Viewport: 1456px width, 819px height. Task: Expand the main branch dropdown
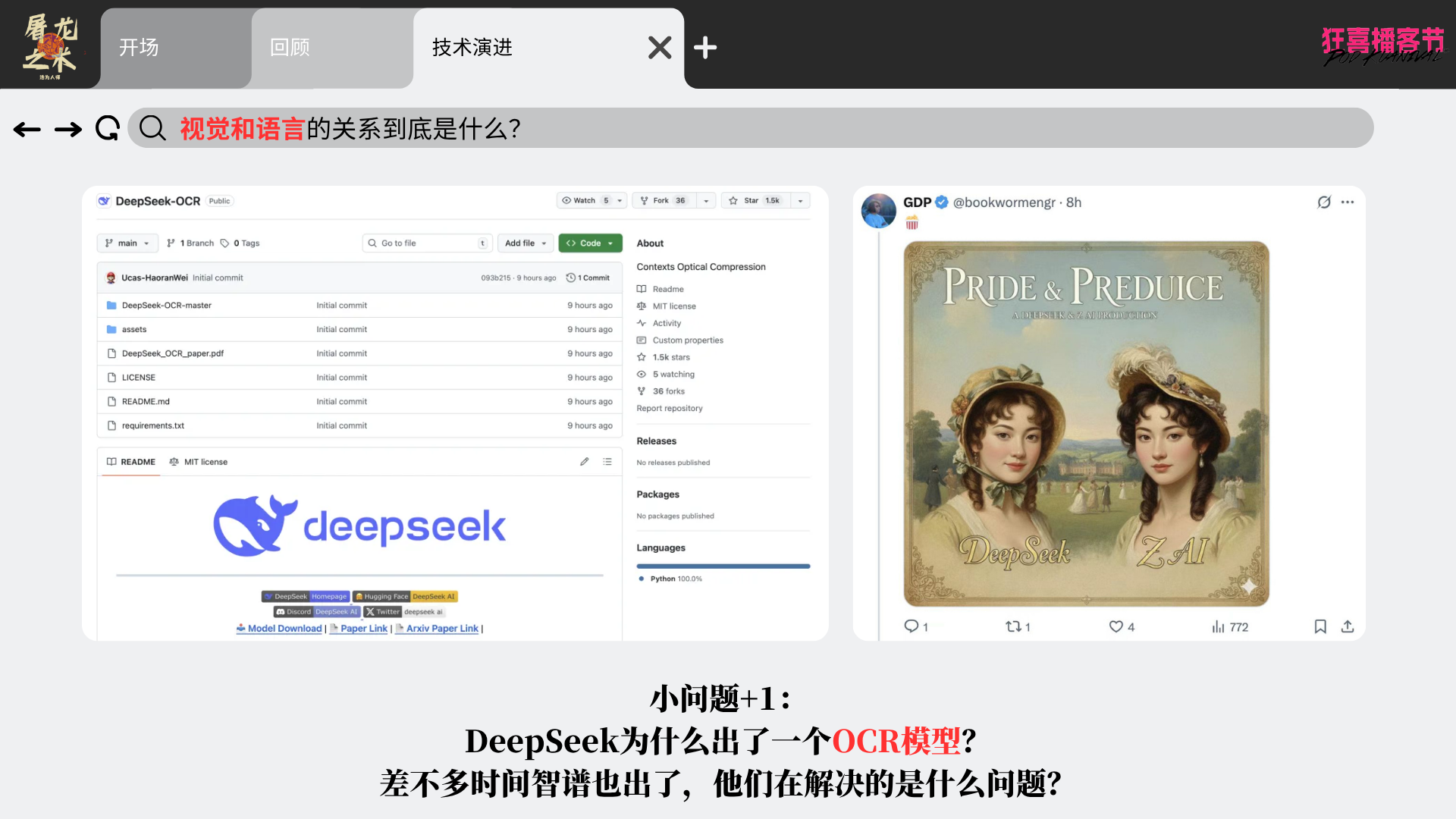click(127, 243)
